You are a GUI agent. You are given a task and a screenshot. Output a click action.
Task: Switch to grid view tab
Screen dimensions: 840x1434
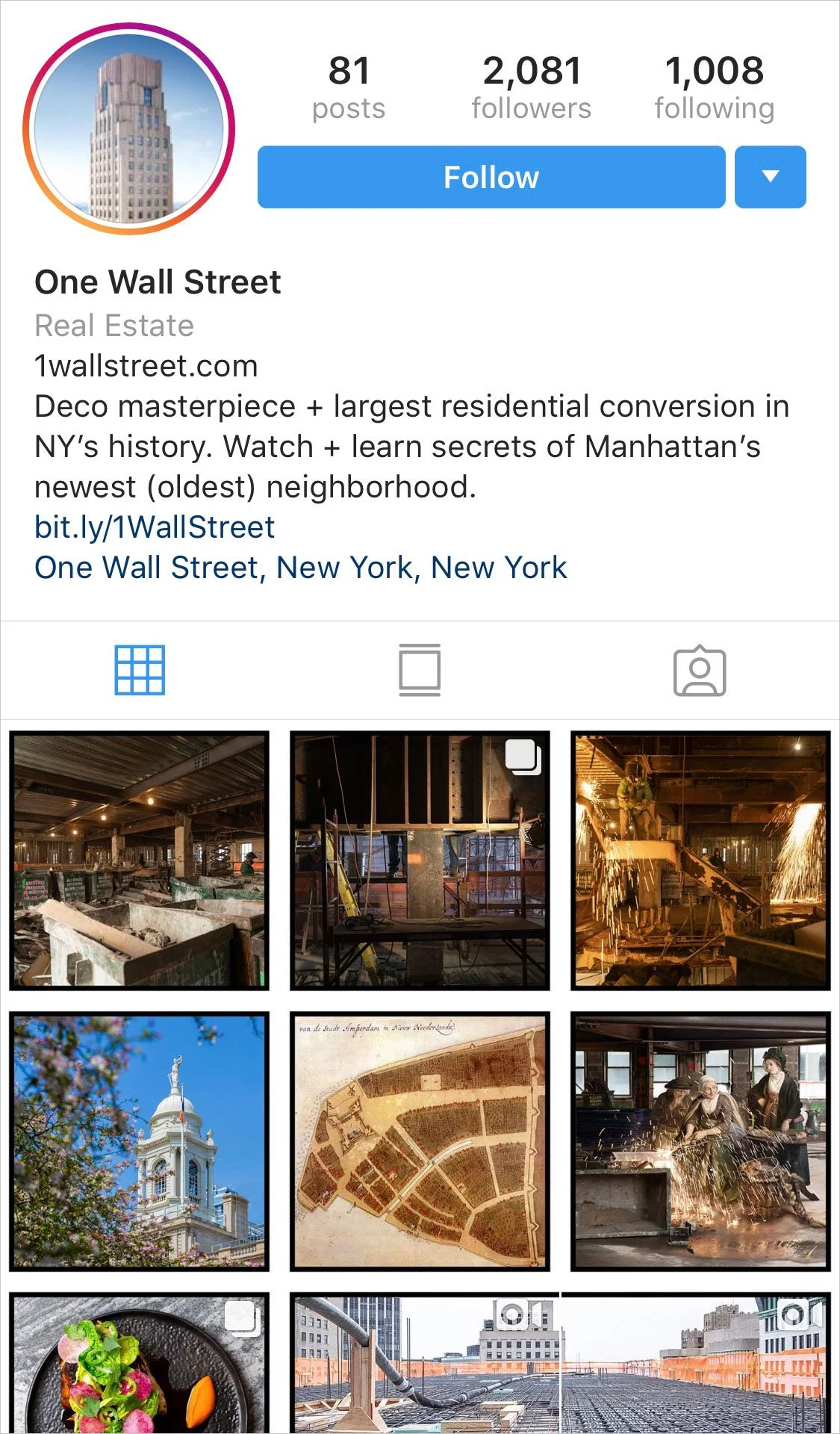[x=140, y=670]
